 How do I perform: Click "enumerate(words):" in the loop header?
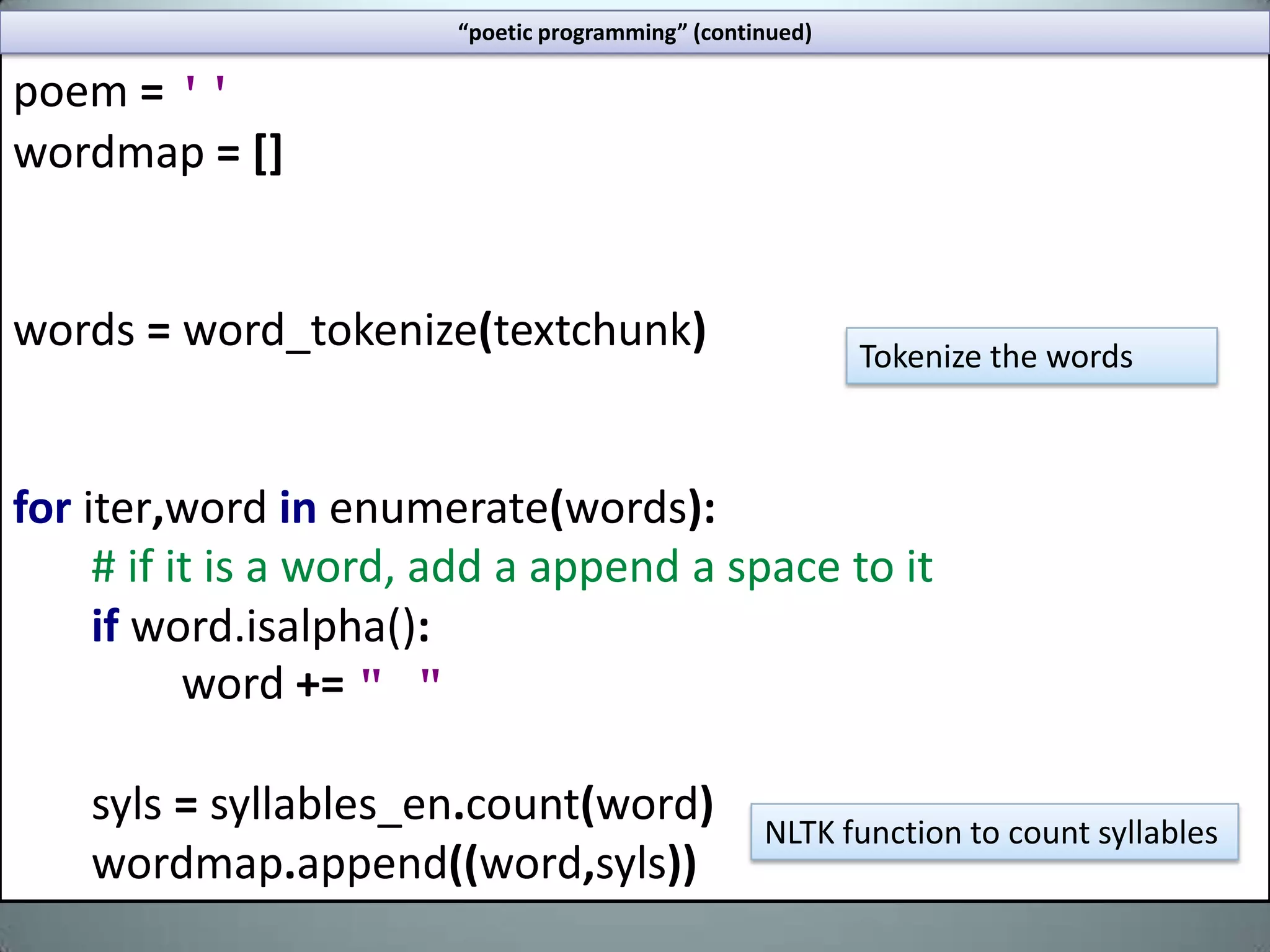[x=522, y=508]
